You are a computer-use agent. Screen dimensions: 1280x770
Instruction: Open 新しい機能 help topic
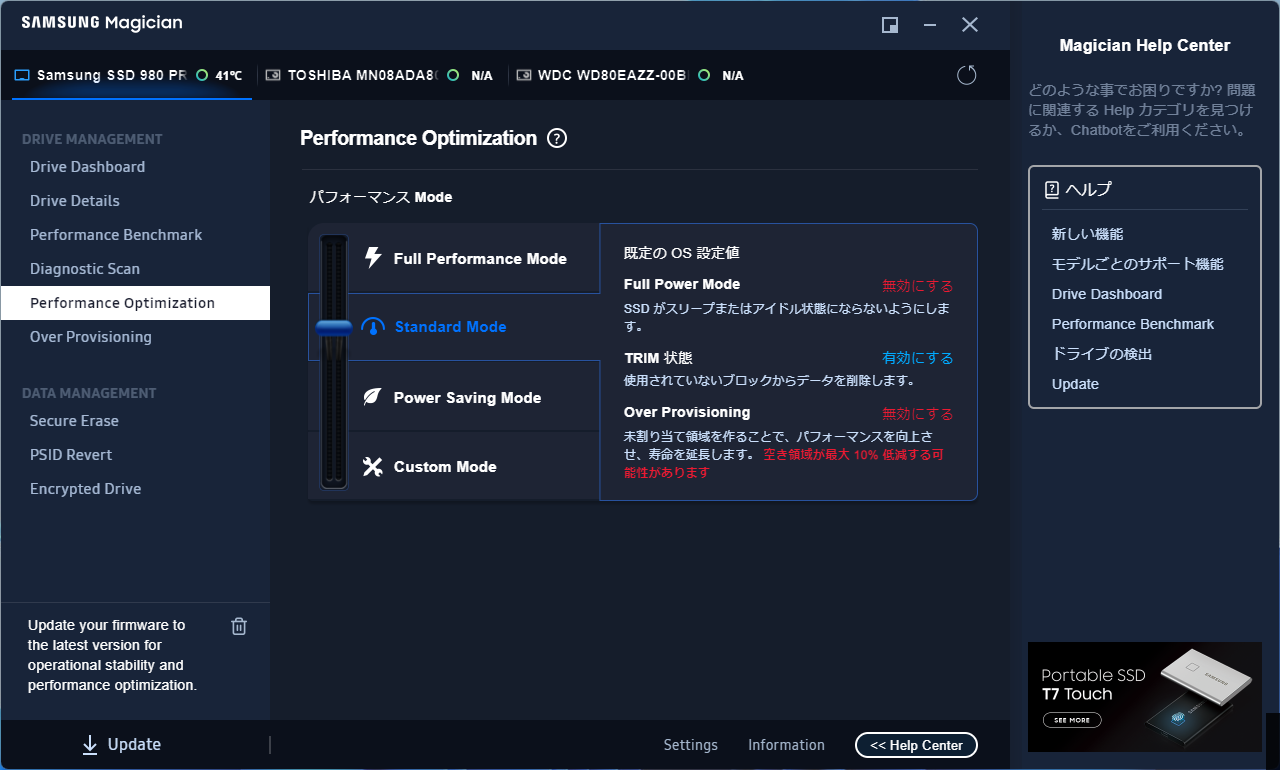coord(1087,234)
